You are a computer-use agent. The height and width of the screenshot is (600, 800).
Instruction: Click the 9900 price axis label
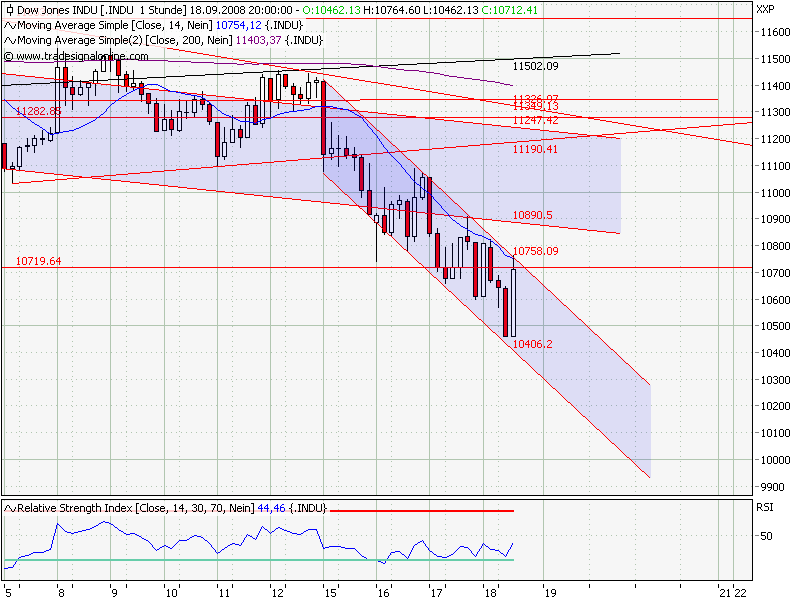[x=772, y=487]
